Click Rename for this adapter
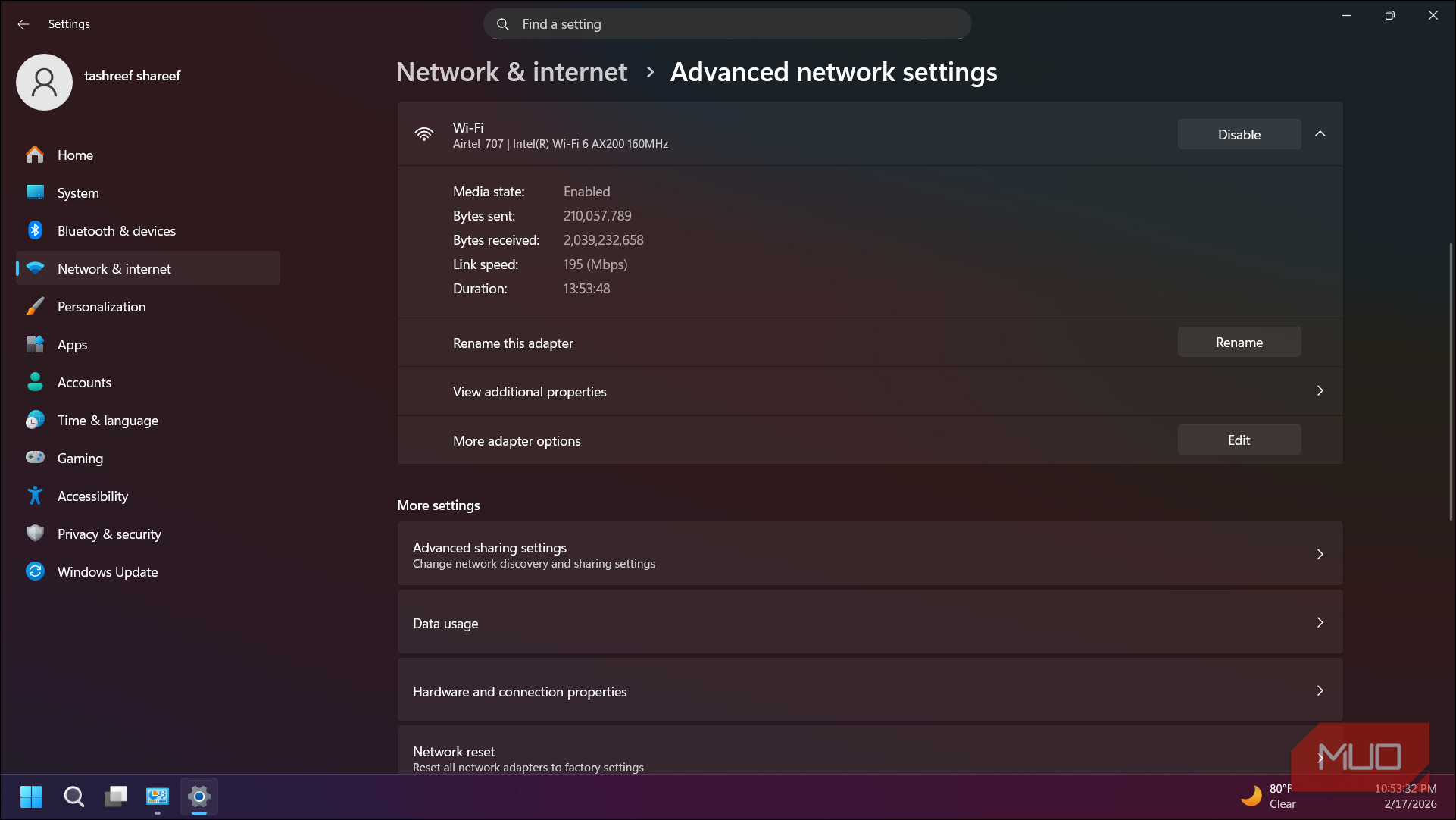 (1239, 343)
